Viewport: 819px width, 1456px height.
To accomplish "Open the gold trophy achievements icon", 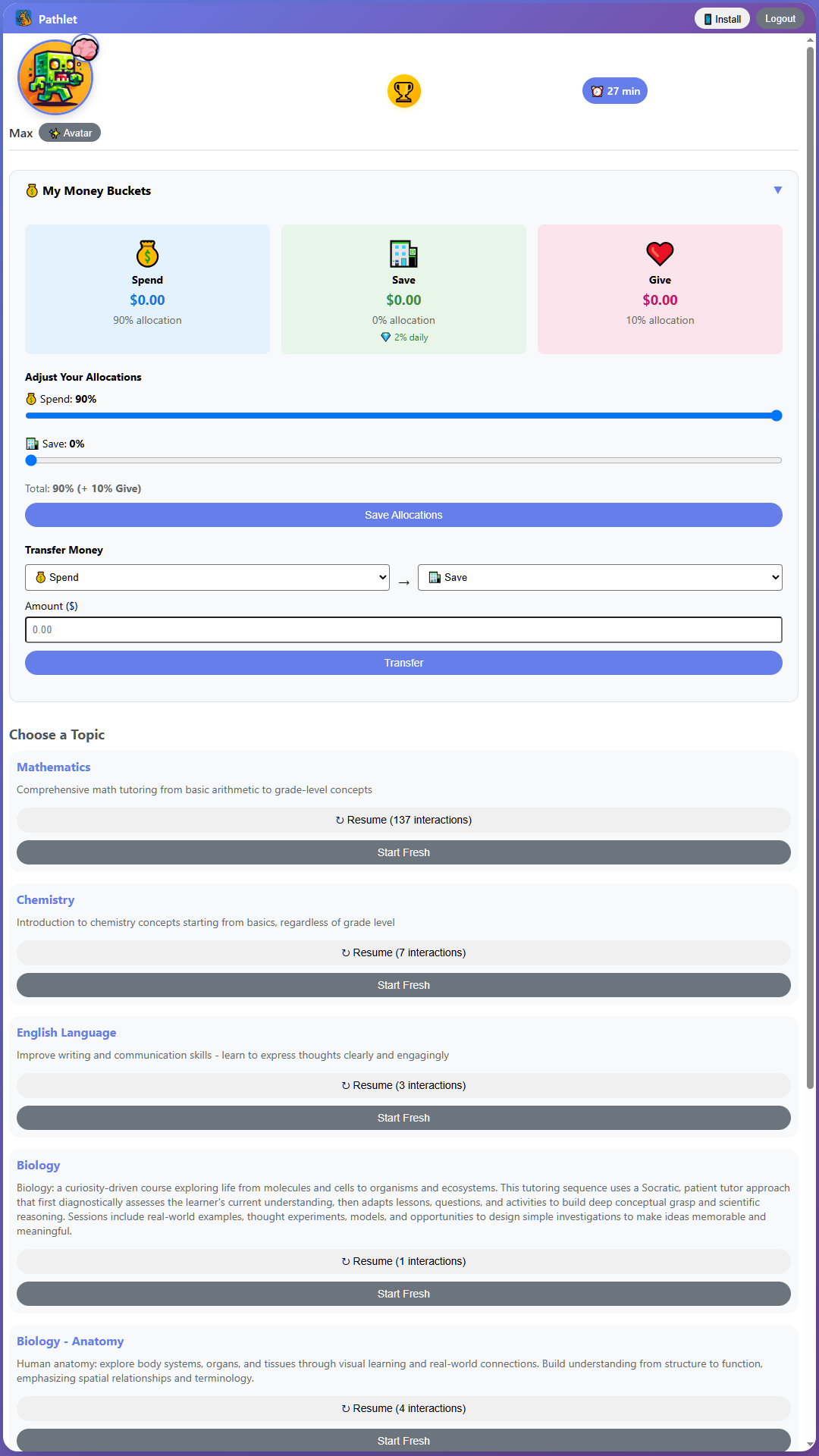I will point(404,91).
